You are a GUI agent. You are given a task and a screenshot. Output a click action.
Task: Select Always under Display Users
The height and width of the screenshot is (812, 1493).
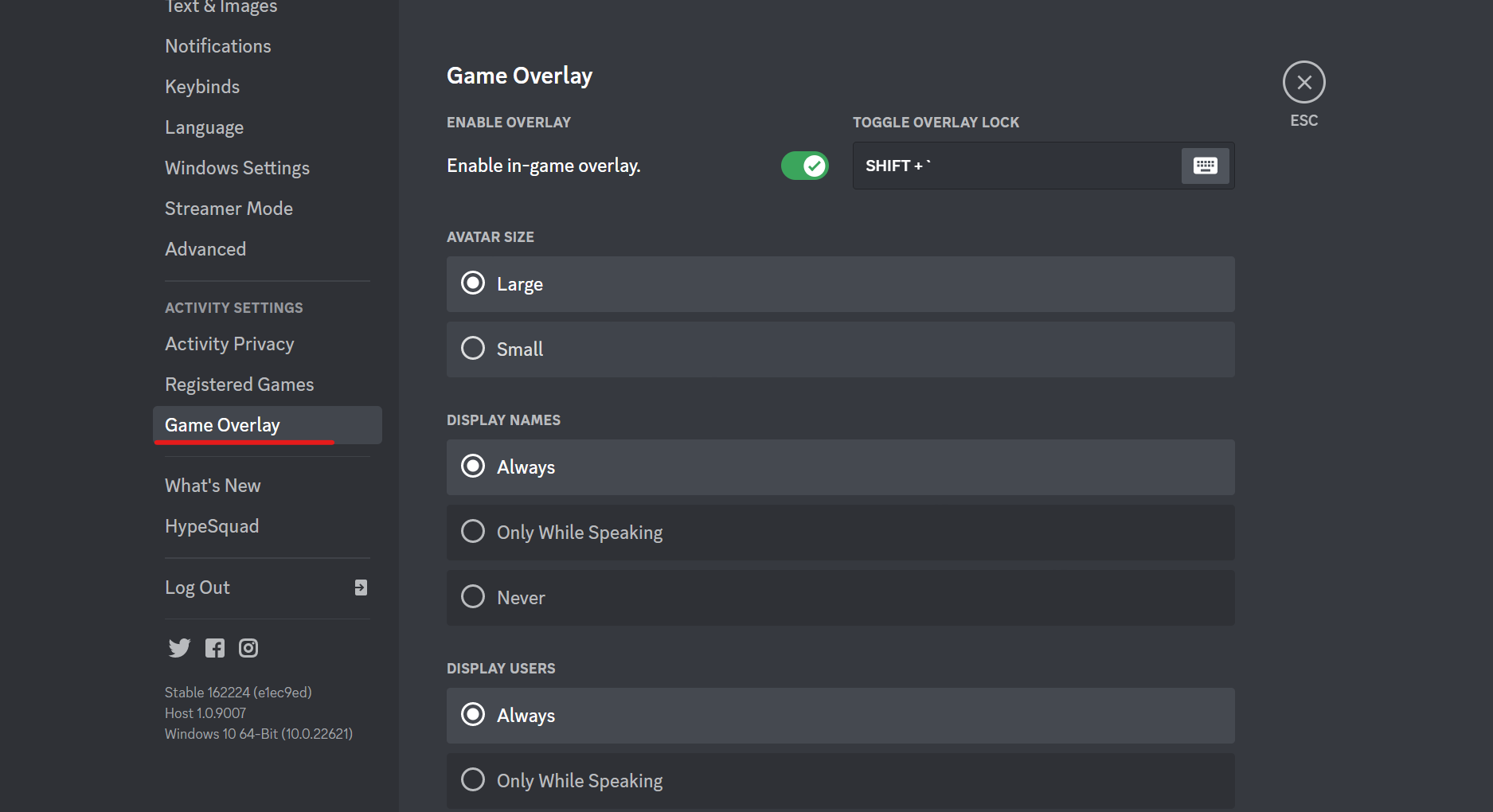840,716
